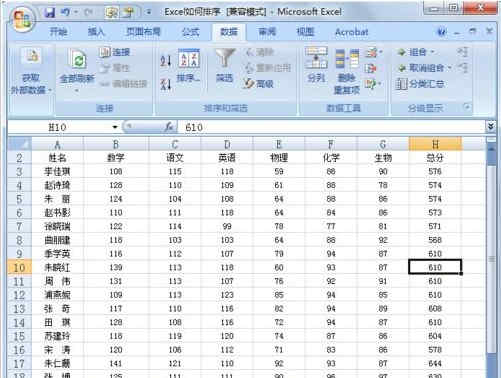Click the show detail outline icon

(x=463, y=52)
